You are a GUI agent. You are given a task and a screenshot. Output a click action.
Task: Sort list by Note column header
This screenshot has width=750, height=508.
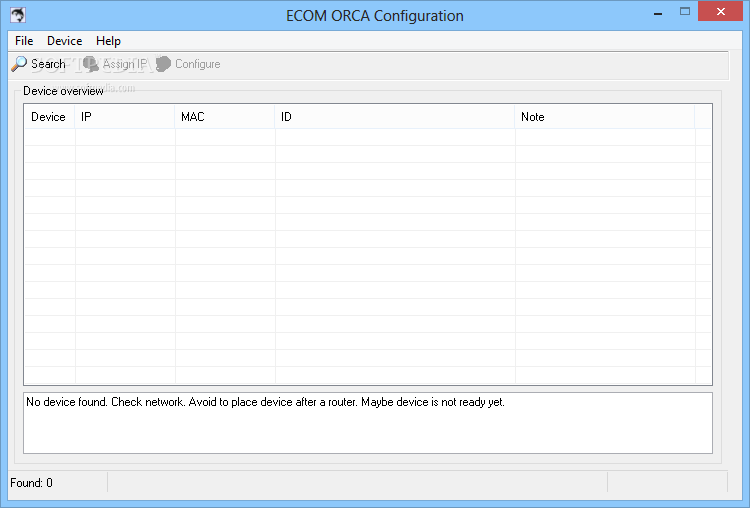605,117
